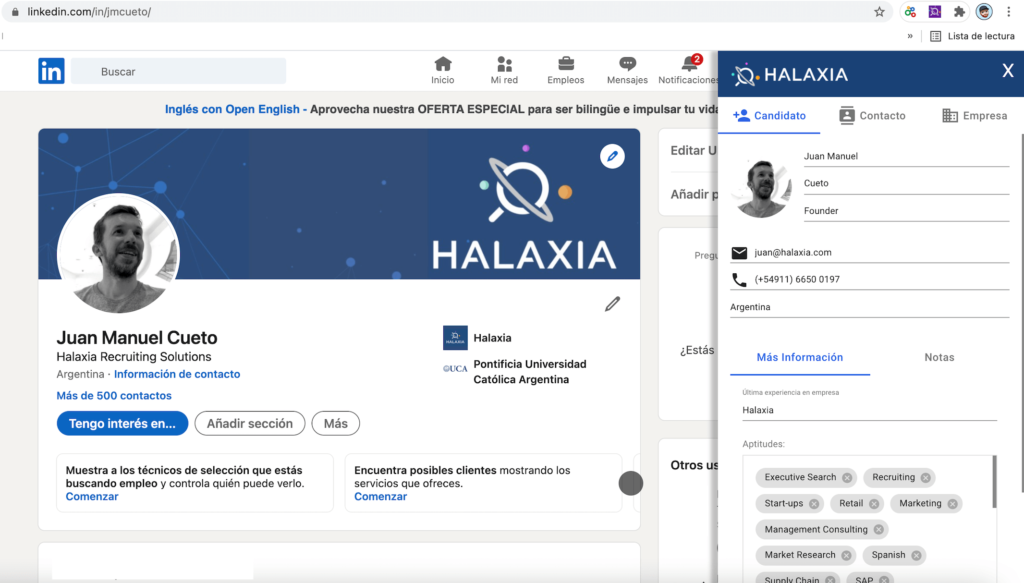Image resolution: width=1024 pixels, height=583 pixels.
Task: Click the grey carousel next circle button
Action: click(x=631, y=484)
